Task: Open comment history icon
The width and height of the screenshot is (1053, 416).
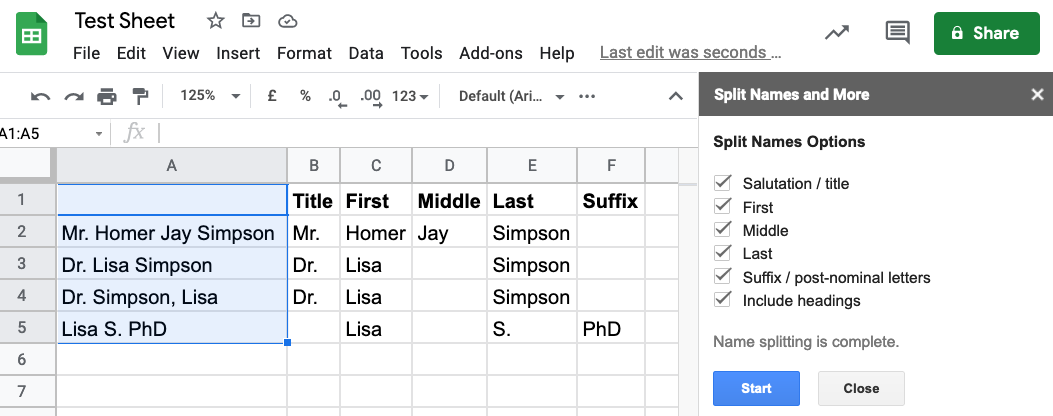Action: point(898,32)
